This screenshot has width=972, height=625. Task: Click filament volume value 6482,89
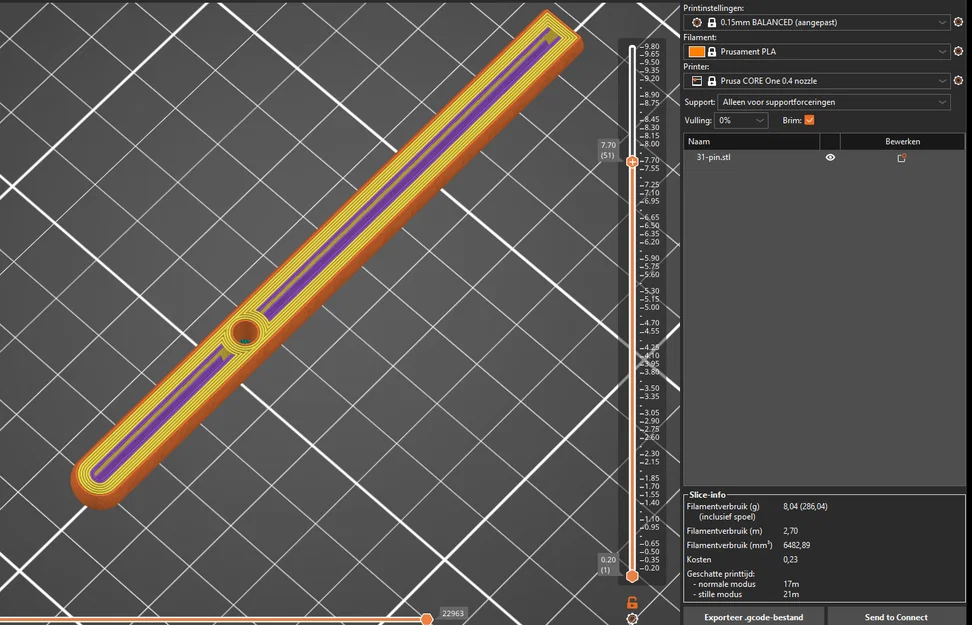pos(797,545)
